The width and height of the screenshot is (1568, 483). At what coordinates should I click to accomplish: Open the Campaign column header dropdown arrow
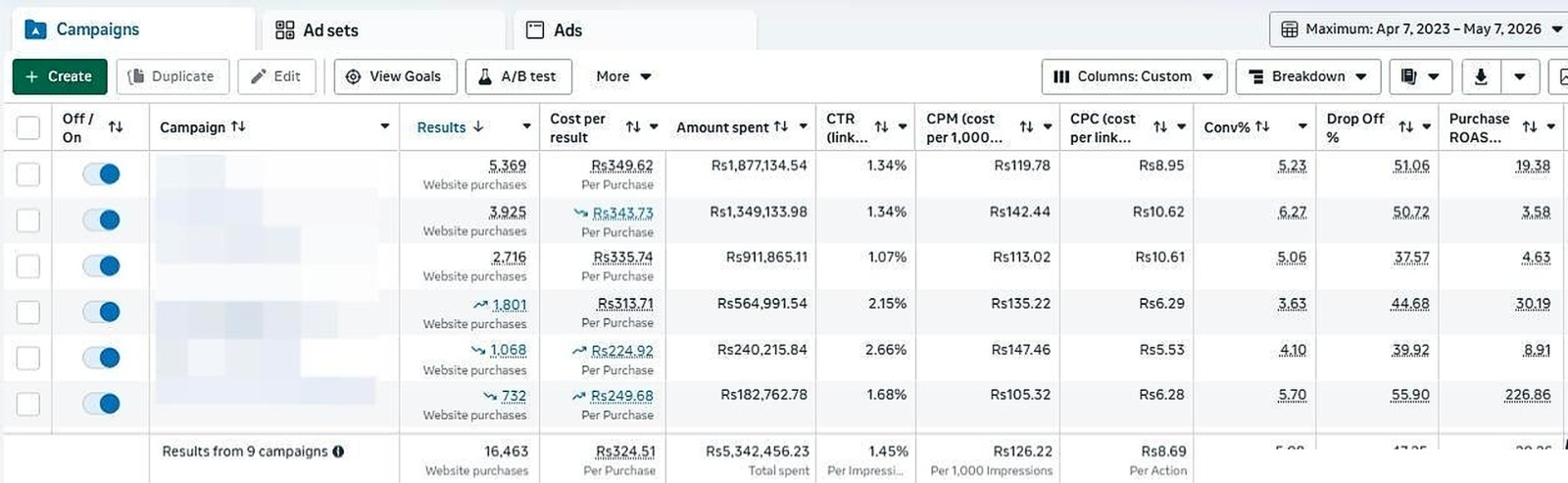tap(385, 127)
